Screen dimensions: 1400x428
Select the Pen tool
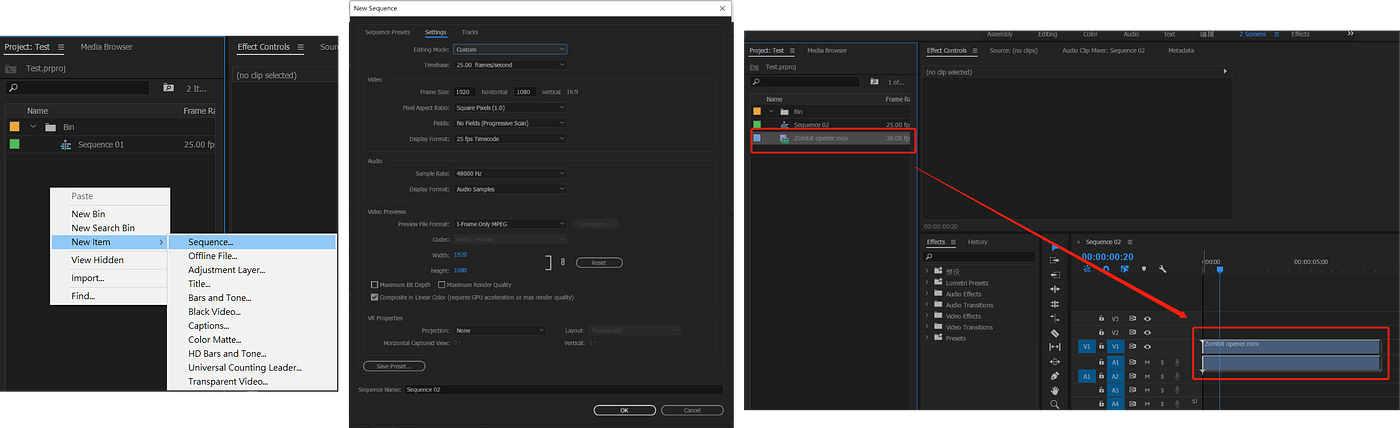[1055, 376]
